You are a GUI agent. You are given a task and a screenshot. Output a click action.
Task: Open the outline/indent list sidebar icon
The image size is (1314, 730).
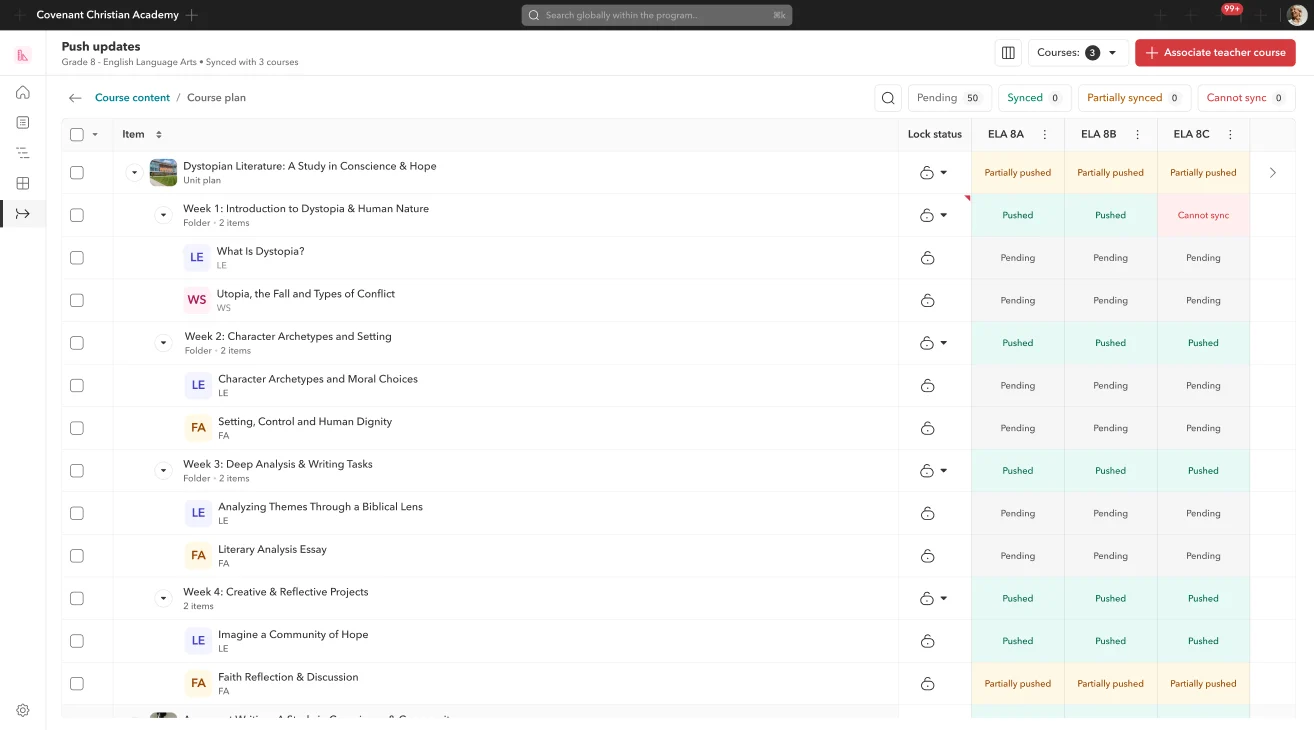pyautogui.click(x=23, y=153)
